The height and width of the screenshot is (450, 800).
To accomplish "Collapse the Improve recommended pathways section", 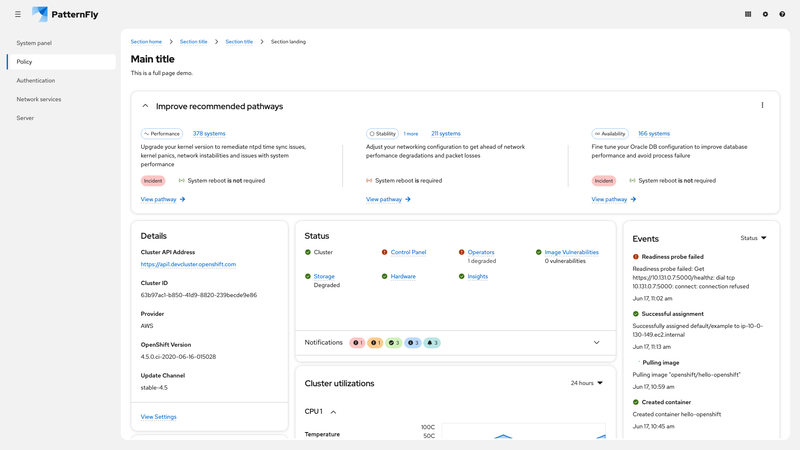I will (145, 106).
